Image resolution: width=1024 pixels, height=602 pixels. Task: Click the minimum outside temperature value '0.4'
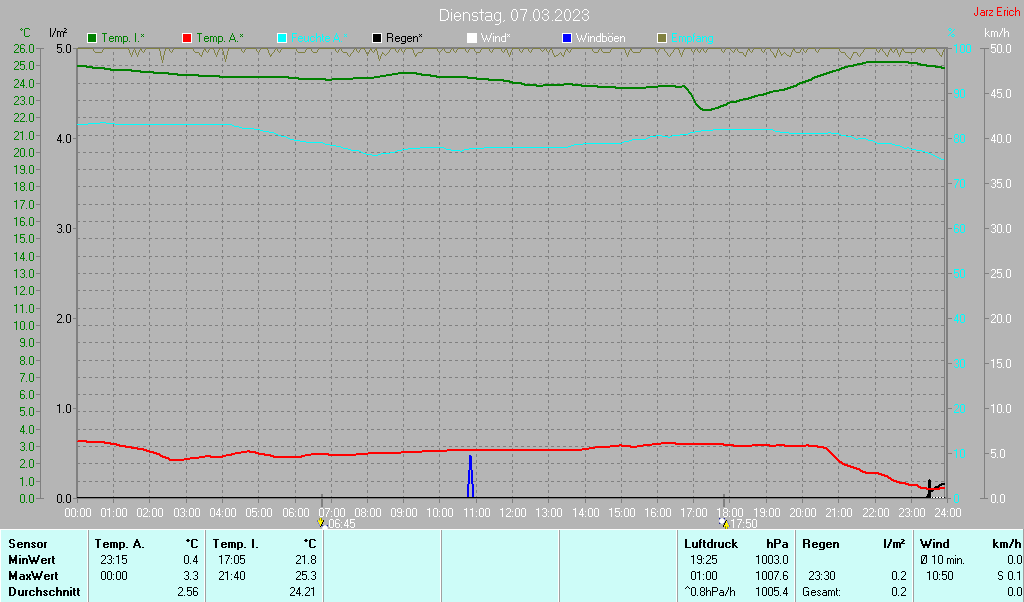pos(191,560)
